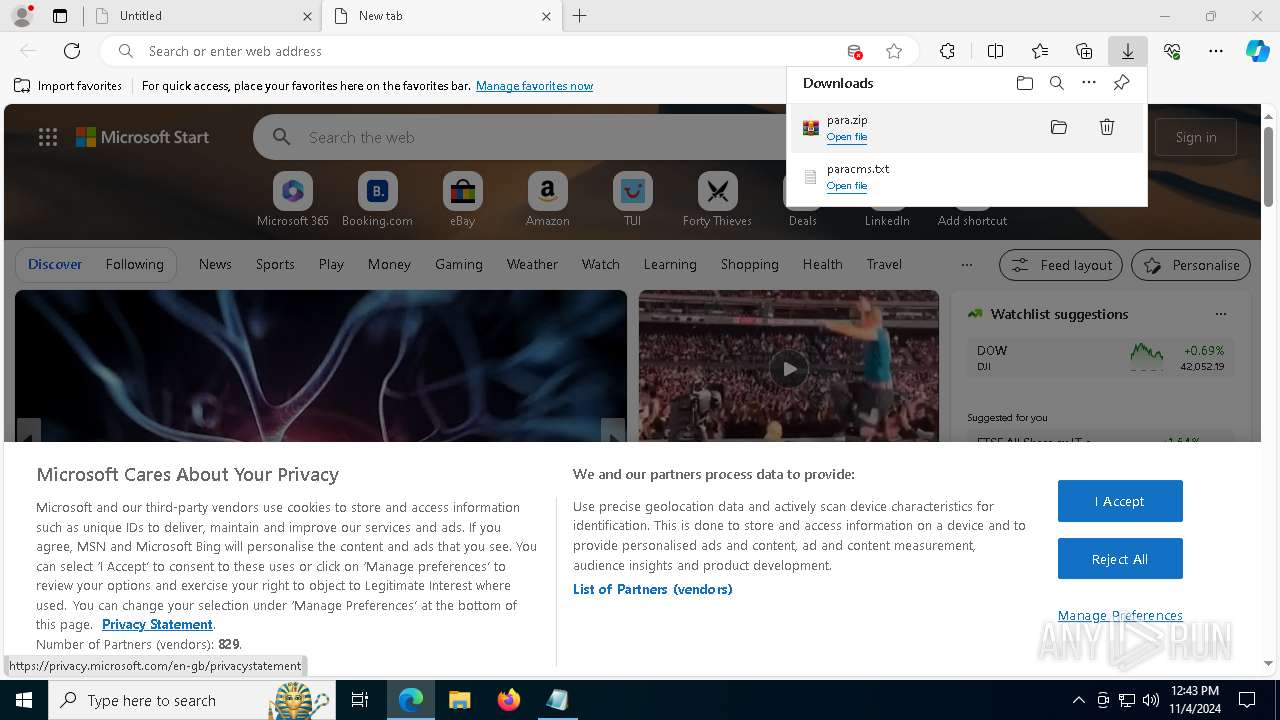Click the Downloads toolbar icon
The height and width of the screenshot is (720, 1280).
1127,51
